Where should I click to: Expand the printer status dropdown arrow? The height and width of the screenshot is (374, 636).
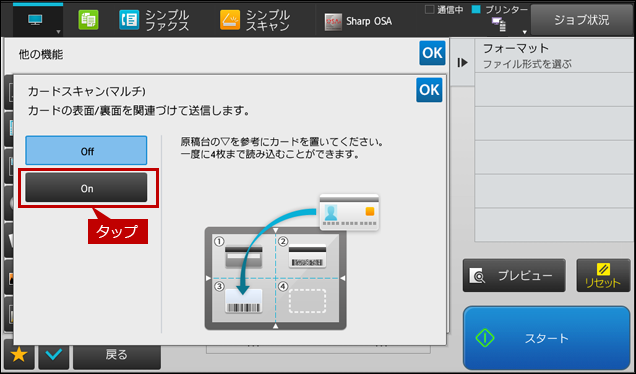point(524,32)
